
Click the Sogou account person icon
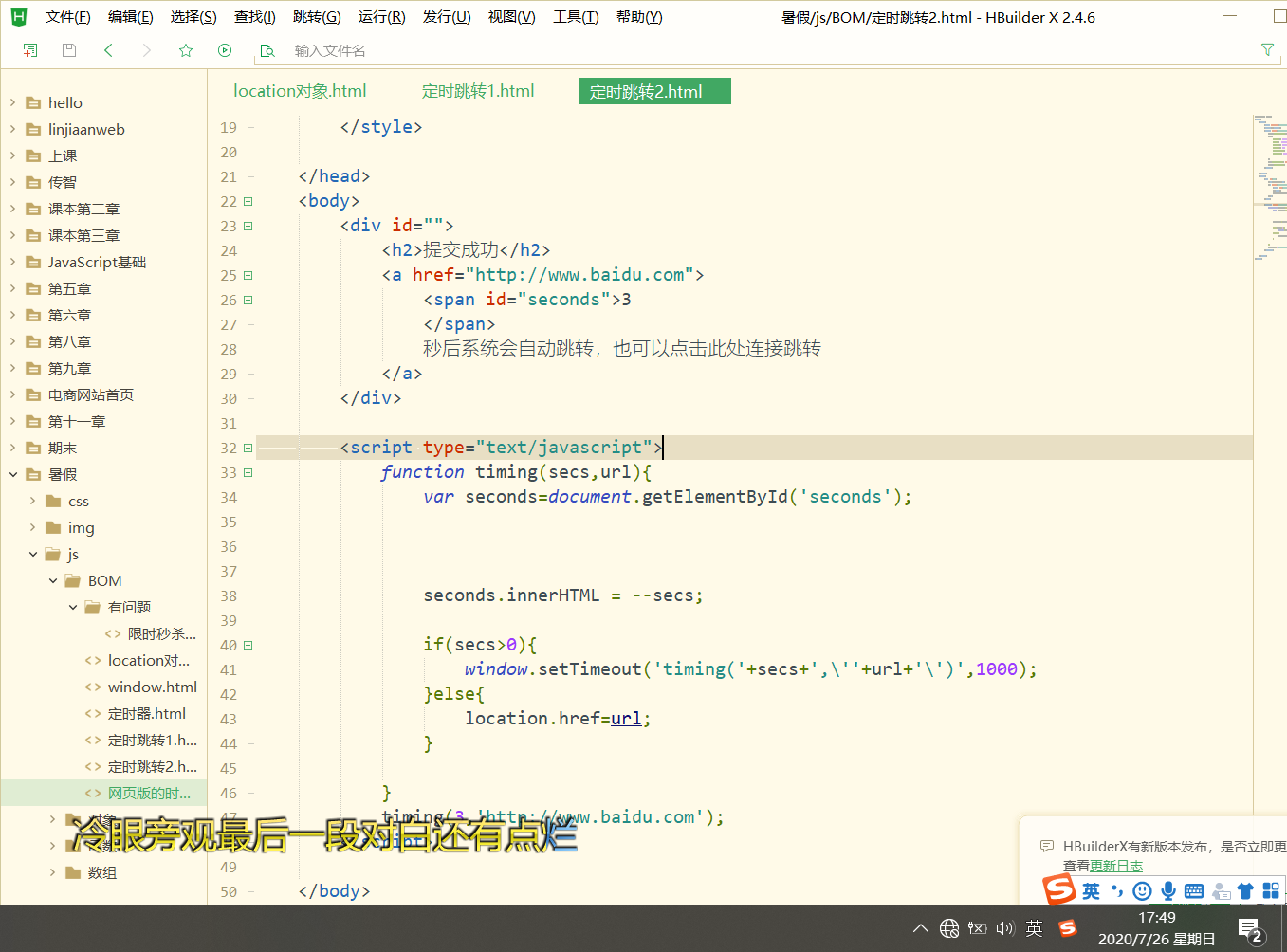[1221, 891]
